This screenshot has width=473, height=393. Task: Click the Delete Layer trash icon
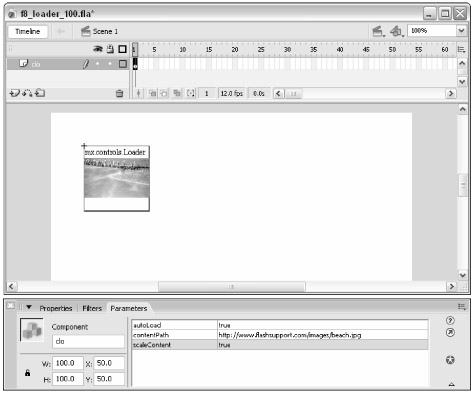tap(119, 94)
